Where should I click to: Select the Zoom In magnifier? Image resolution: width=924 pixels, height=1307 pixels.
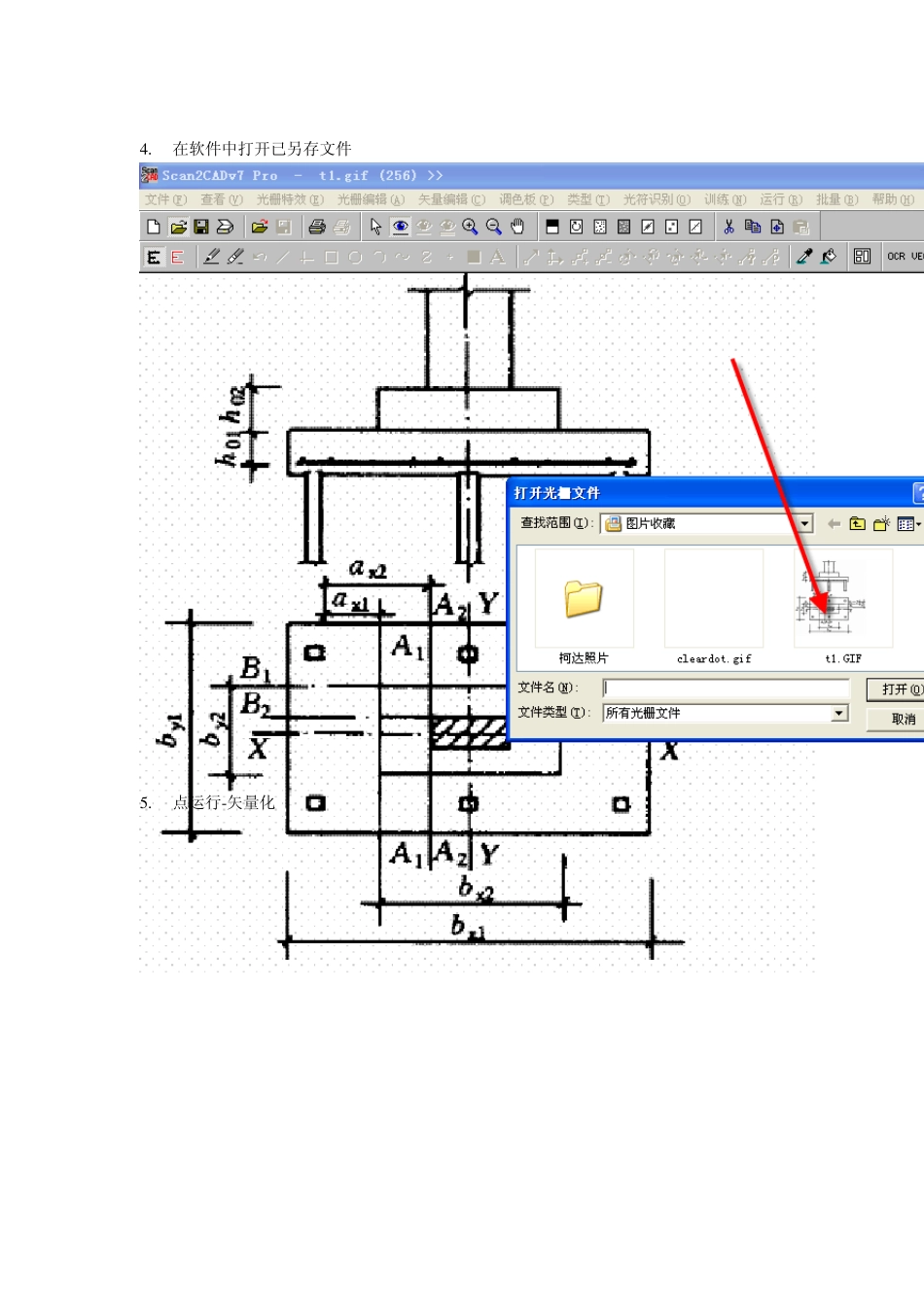click(x=471, y=227)
